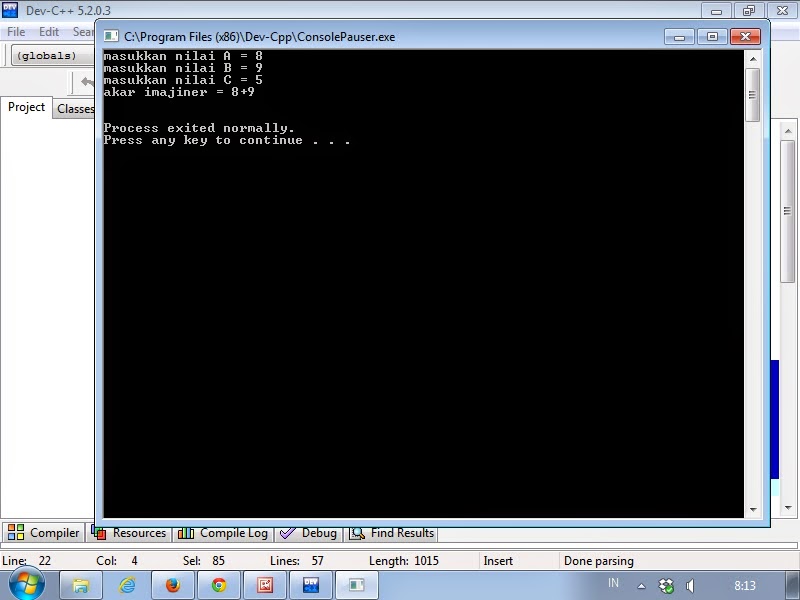Screen dimensions: 800x600
Task: Click the Find Results magnifier icon
Action: pyautogui.click(x=357, y=533)
